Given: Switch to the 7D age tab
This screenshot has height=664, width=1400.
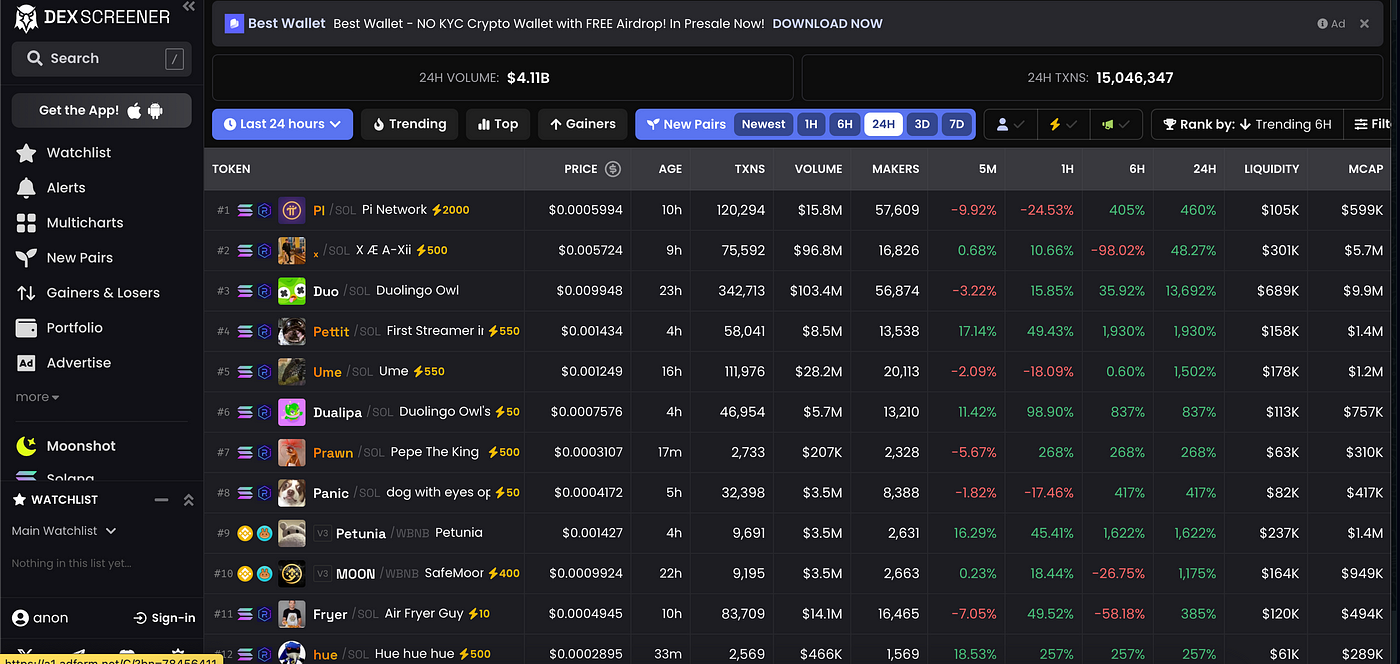Looking at the screenshot, I should click(956, 124).
